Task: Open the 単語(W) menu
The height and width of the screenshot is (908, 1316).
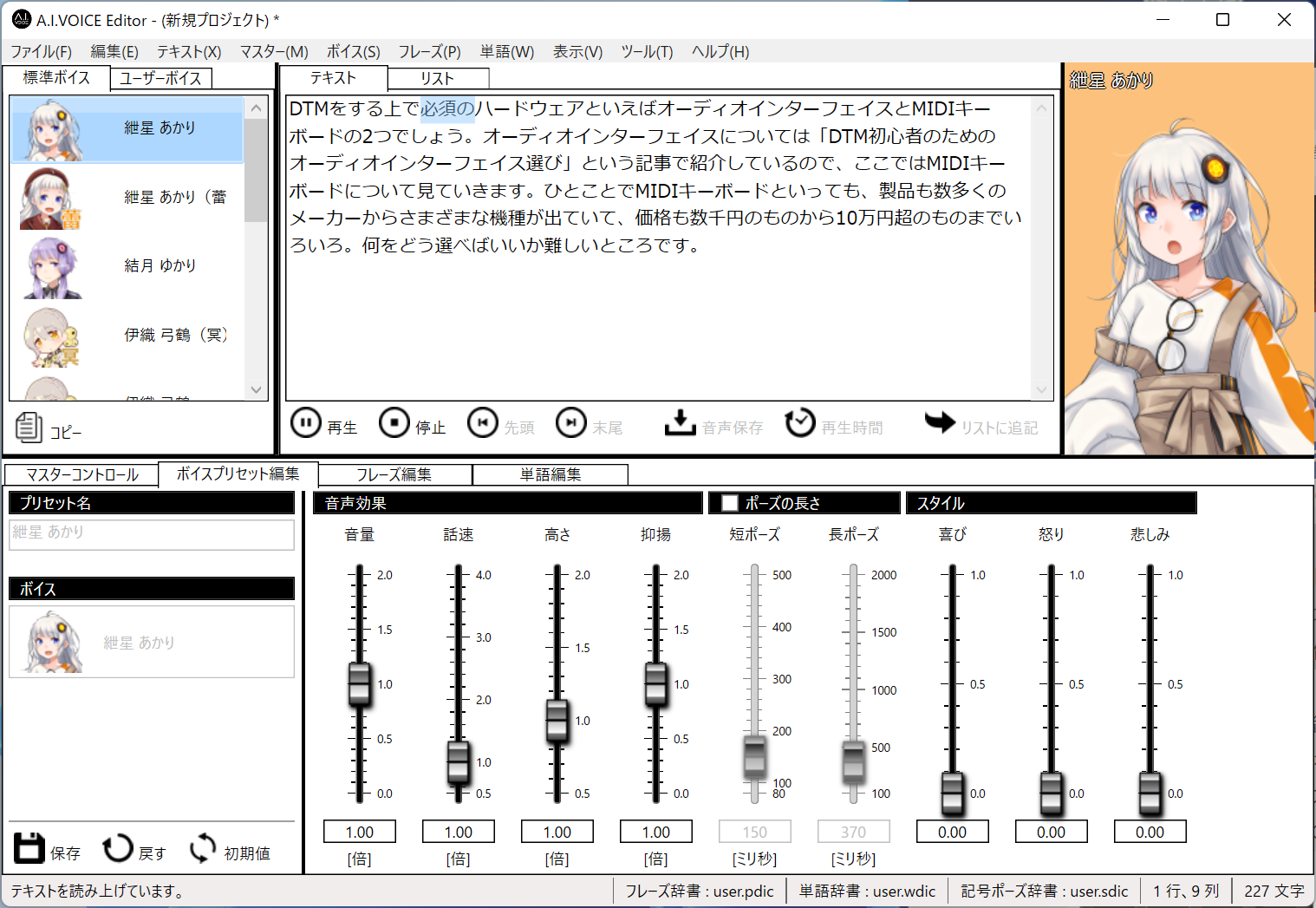Action: click(507, 52)
